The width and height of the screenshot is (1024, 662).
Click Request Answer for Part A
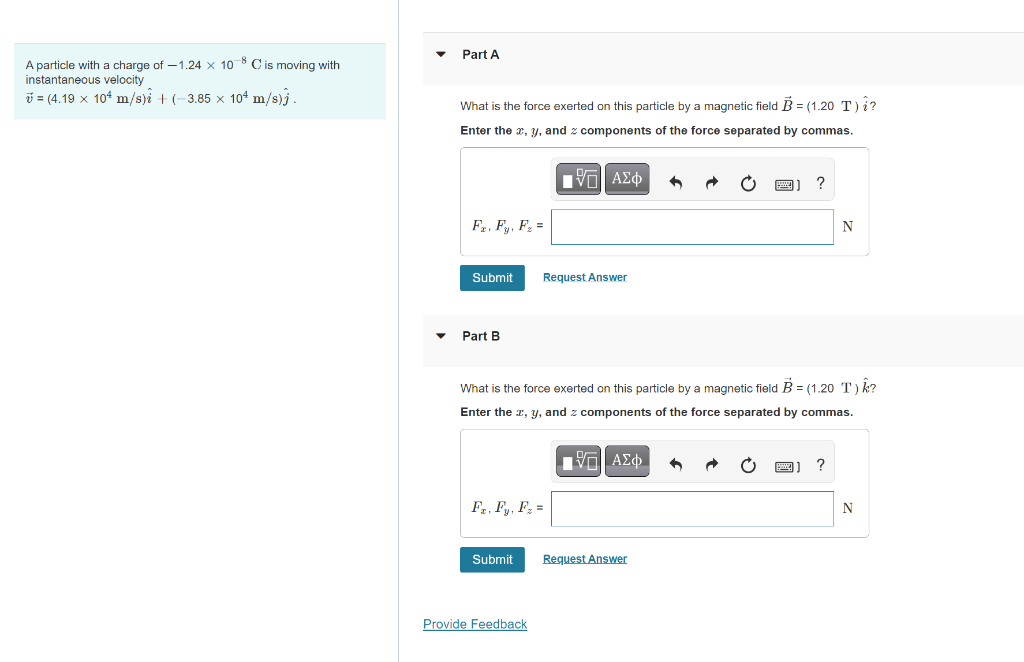584,277
